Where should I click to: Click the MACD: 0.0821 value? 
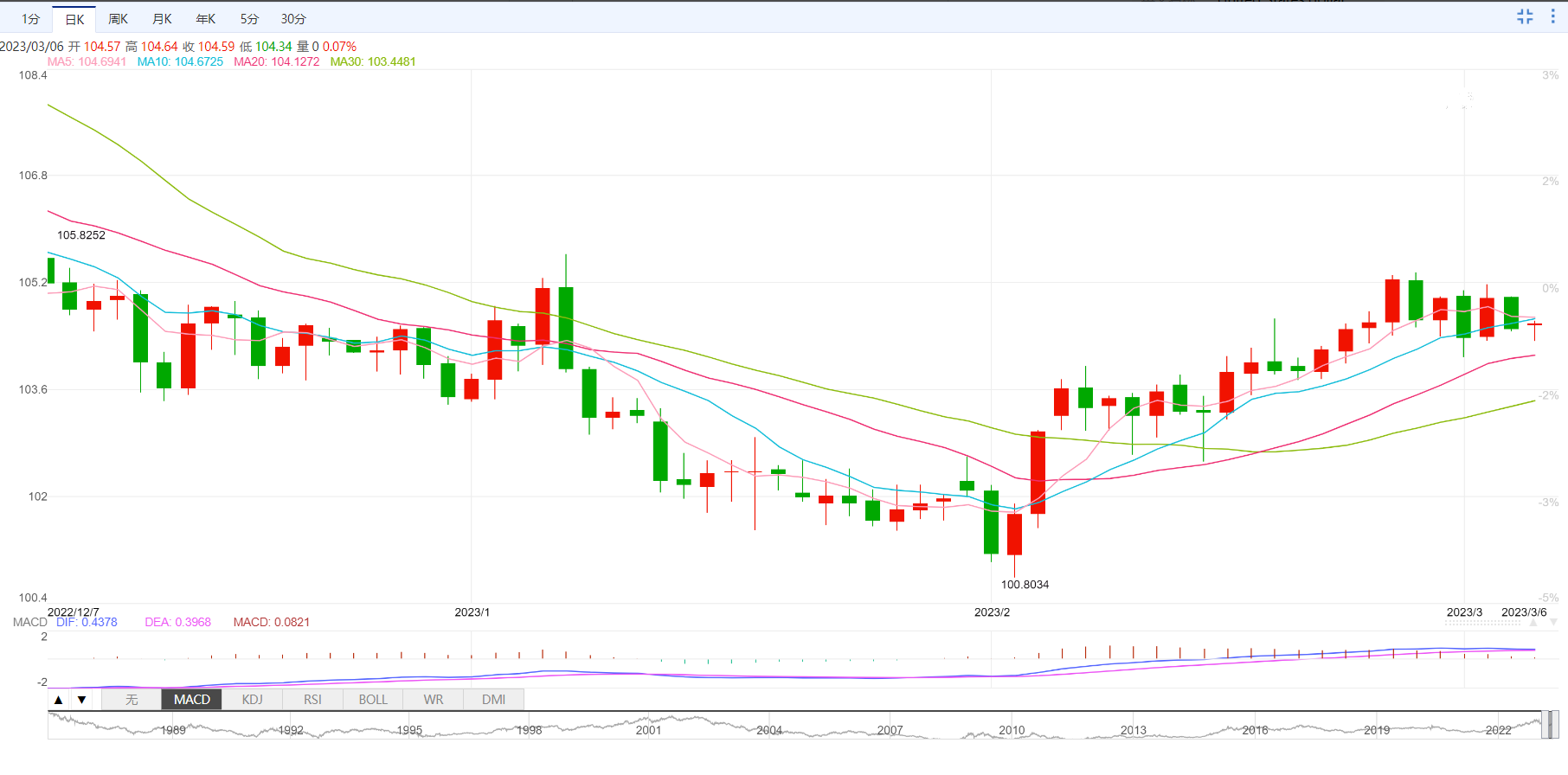pyautogui.click(x=271, y=622)
